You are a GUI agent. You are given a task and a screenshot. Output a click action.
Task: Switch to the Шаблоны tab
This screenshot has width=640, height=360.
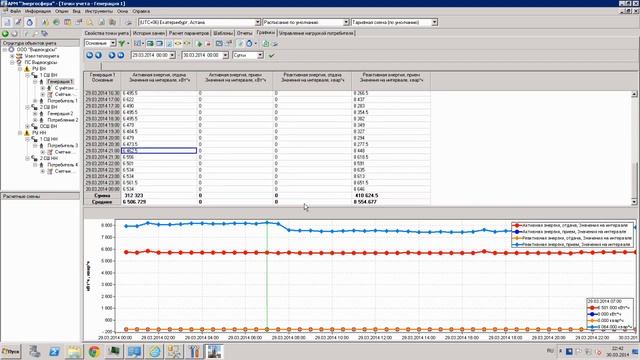click(223, 33)
